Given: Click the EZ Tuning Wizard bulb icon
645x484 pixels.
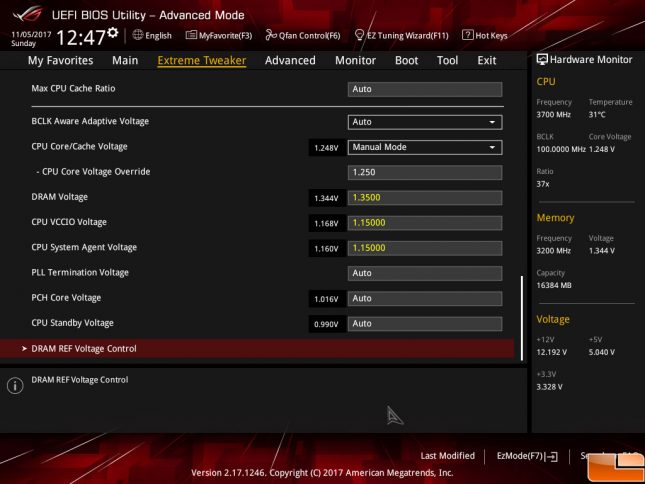Looking at the screenshot, I should point(359,35).
